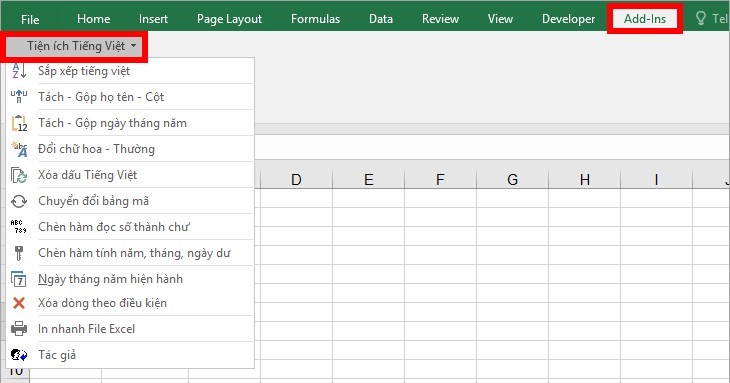The width and height of the screenshot is (730, 383).
Task: Switch to the Formulas ribbon tab
Action: [315, 19]
